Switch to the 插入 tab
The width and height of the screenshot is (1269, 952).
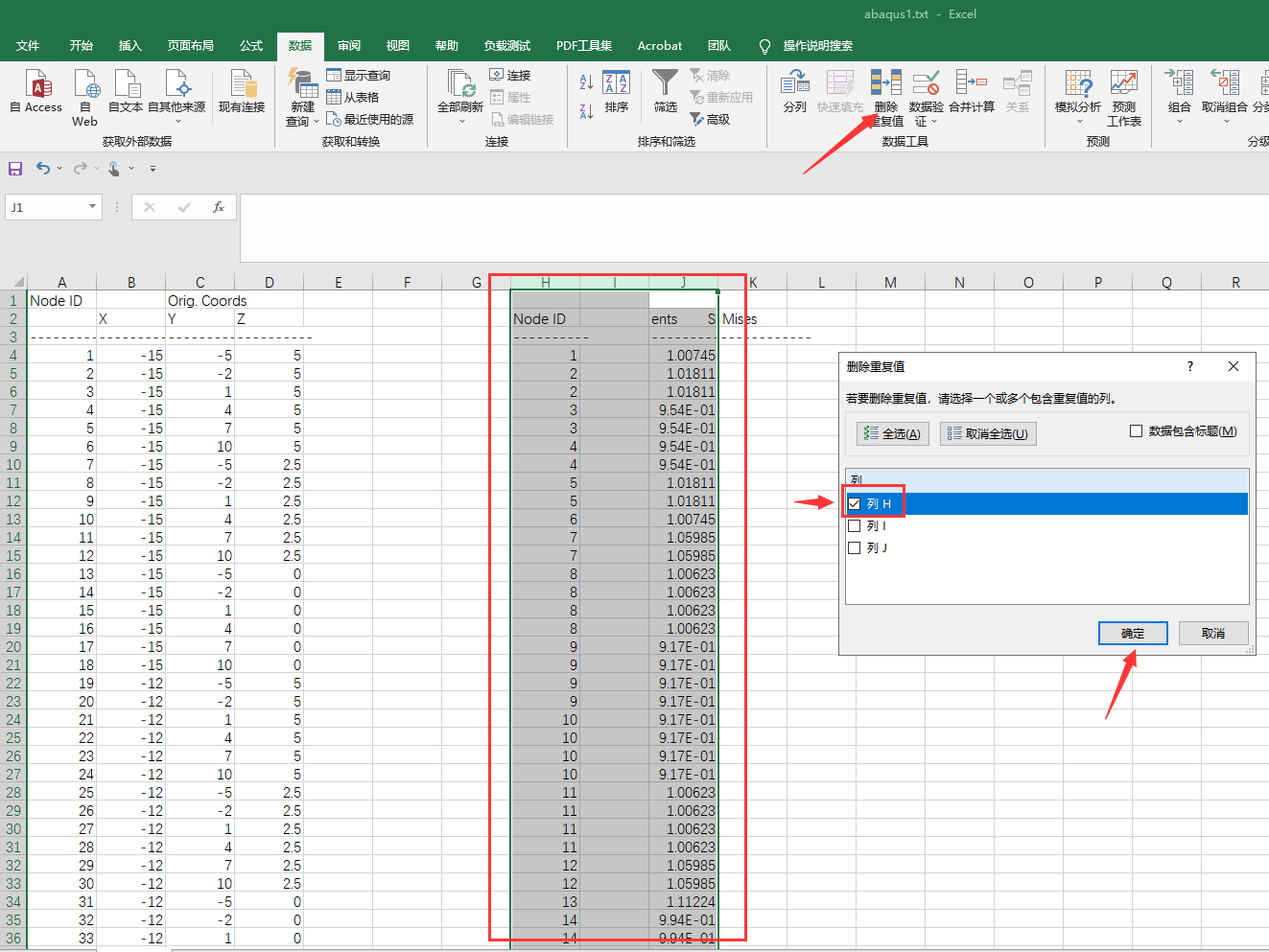(129, 46)
